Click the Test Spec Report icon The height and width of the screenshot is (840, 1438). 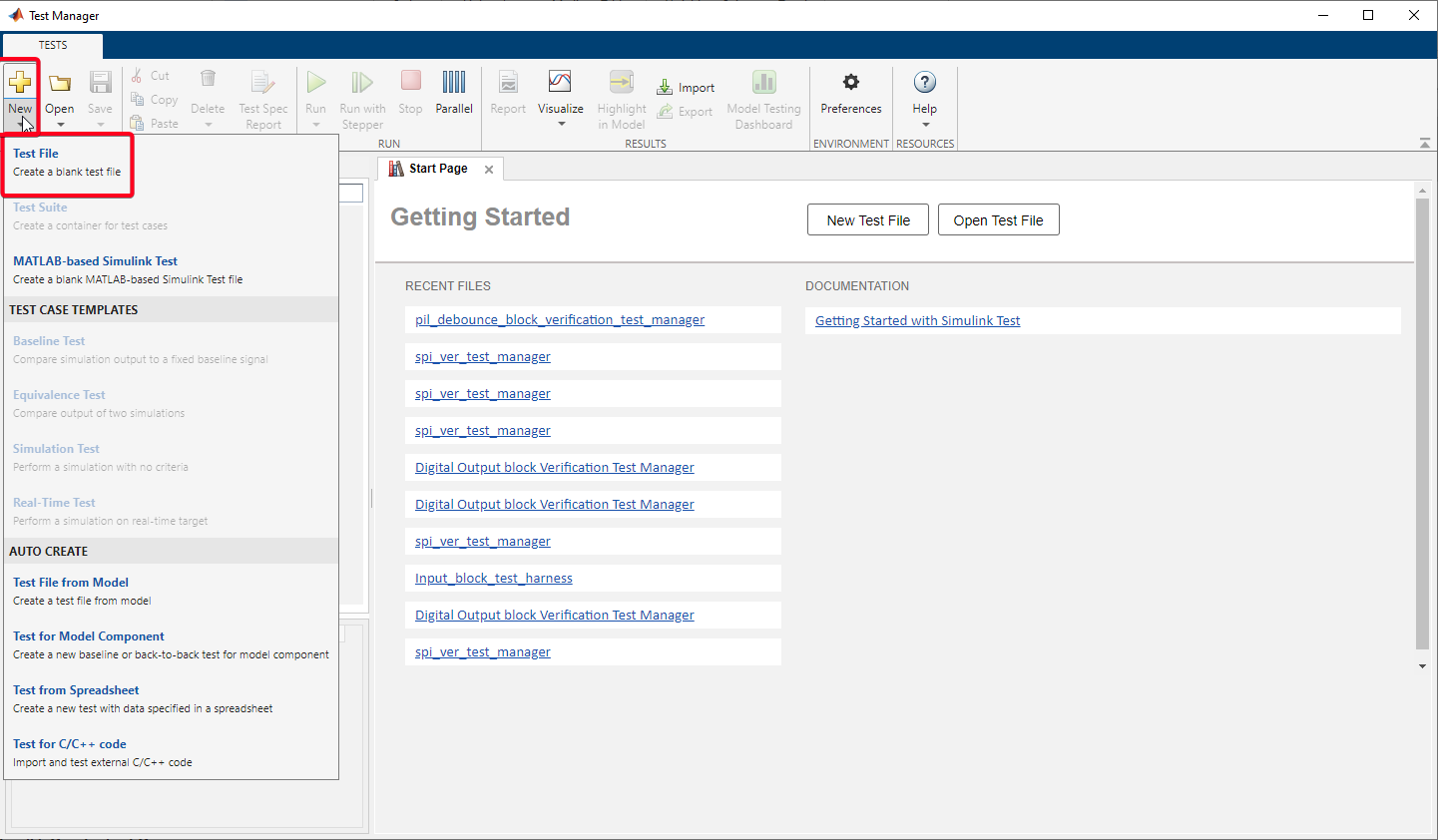(262, 82)
